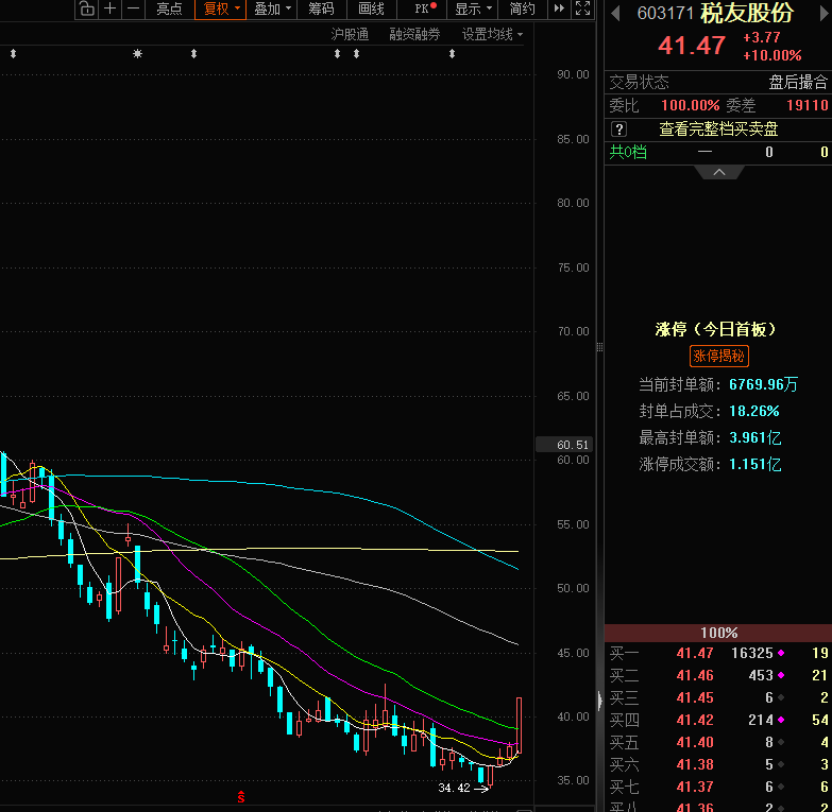This screenshot has height=812, width=832.
Task: Click the 委差 value 19110
Action: pyautogui.click(x=807, y=105)
